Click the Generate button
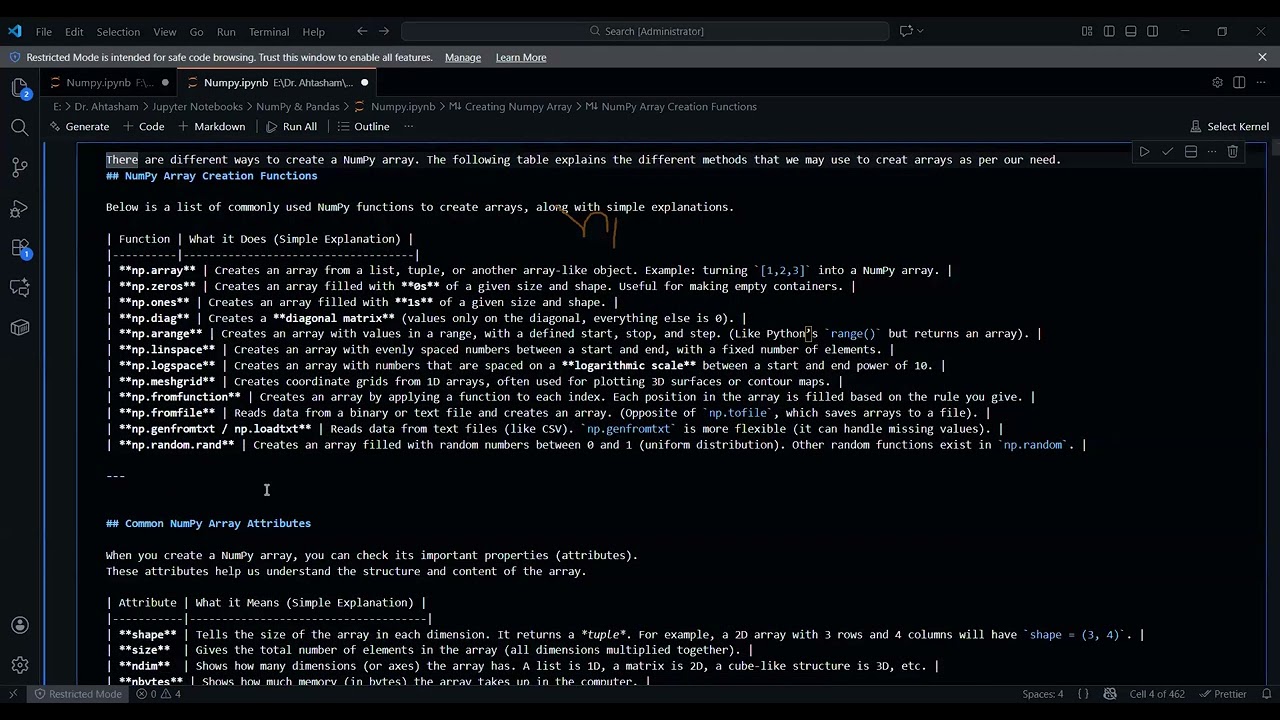 point(79,126)
